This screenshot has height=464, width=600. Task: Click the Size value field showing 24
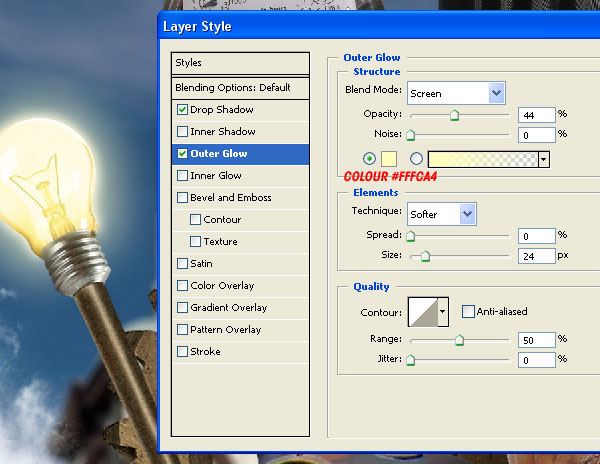pos(536,256)
